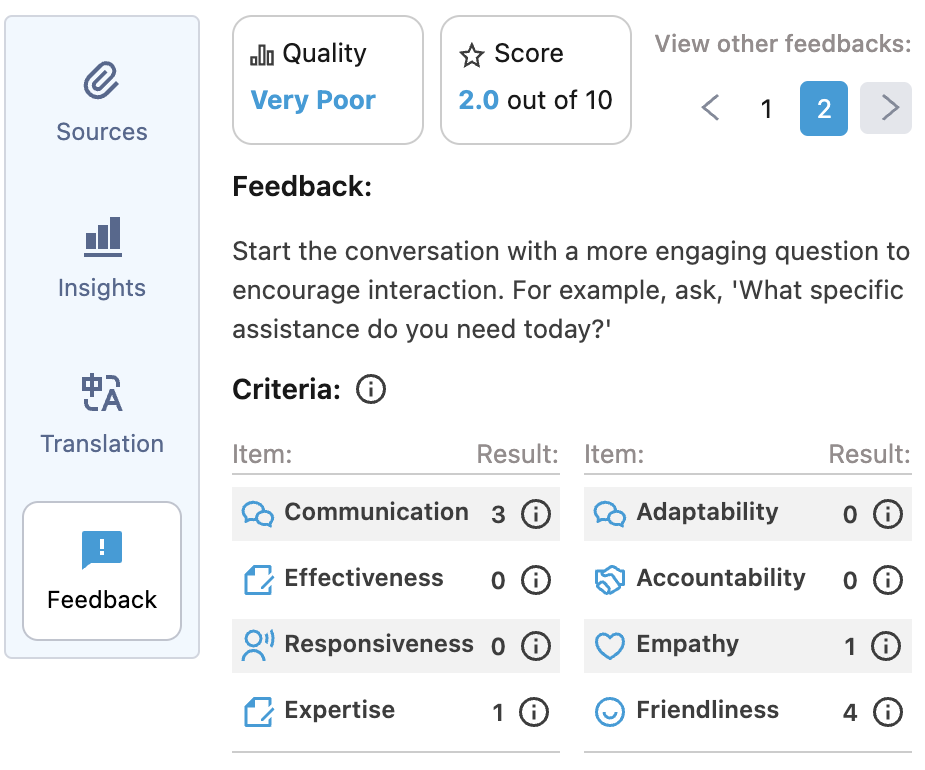Click the Communication speech bubbles icon

click(x=259, y=513)
